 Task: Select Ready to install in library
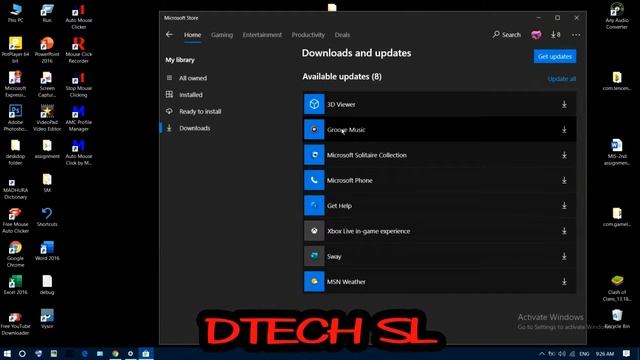200,111
